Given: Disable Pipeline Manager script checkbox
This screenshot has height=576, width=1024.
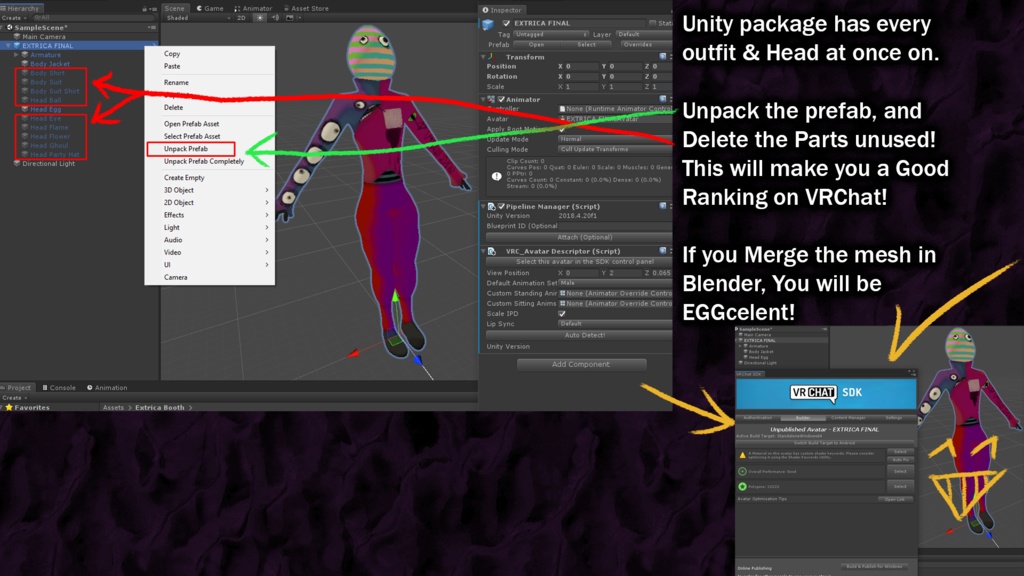Looking at the screenshot, I should click(502, 206).
